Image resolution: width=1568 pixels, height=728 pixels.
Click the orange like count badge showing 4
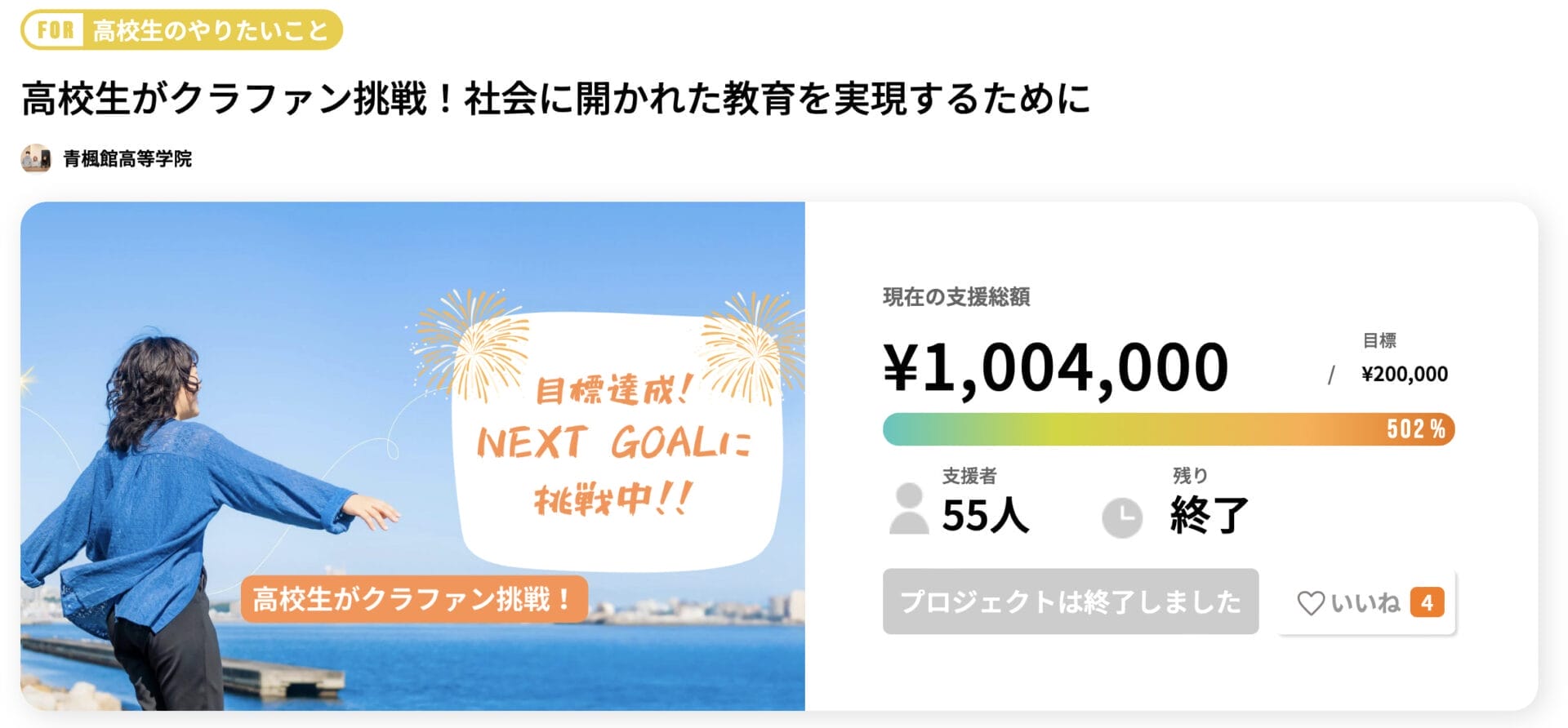(1428, 603)
